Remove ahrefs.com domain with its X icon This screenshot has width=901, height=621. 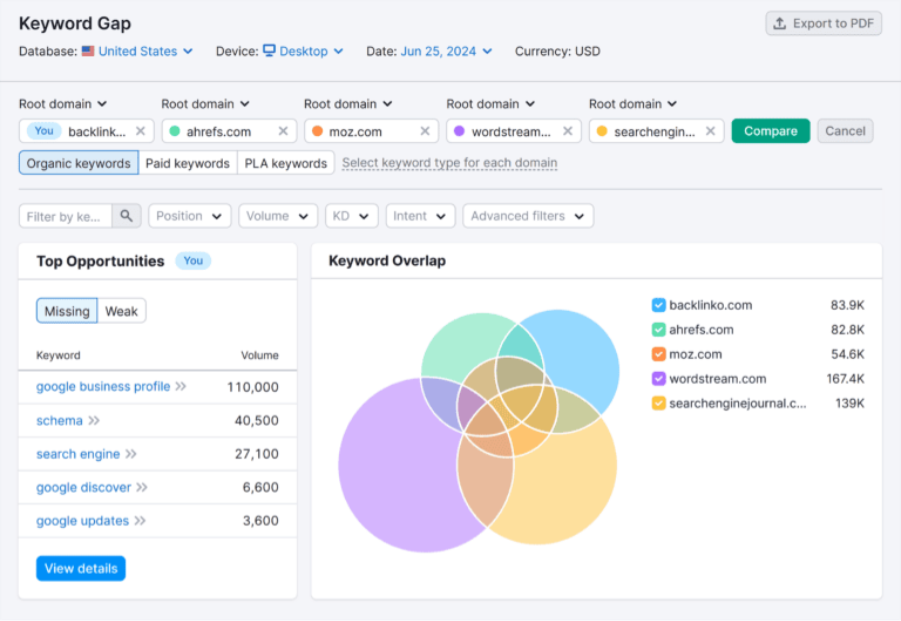coord(283,131)
